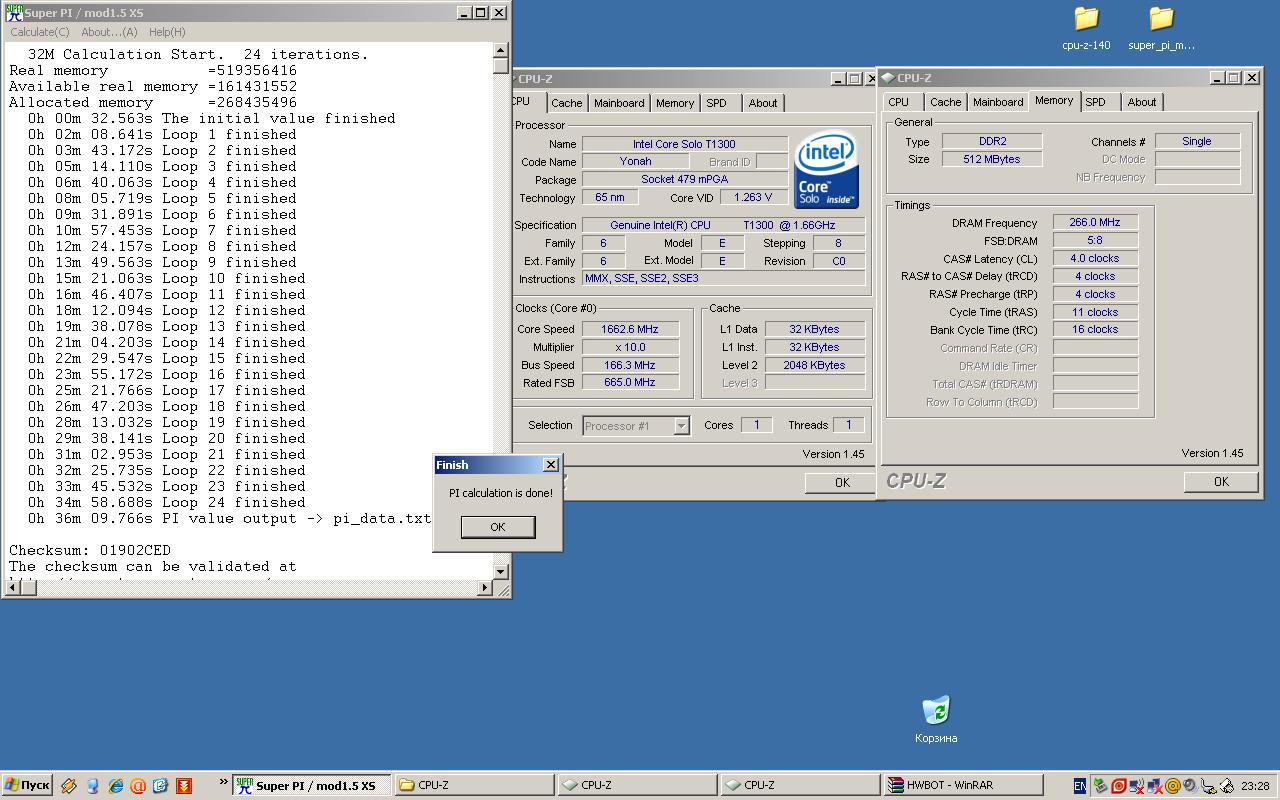Activate HWBOT - WinRAR taskbar button
Screen dimensions: 1280x800
pos(963,786)
